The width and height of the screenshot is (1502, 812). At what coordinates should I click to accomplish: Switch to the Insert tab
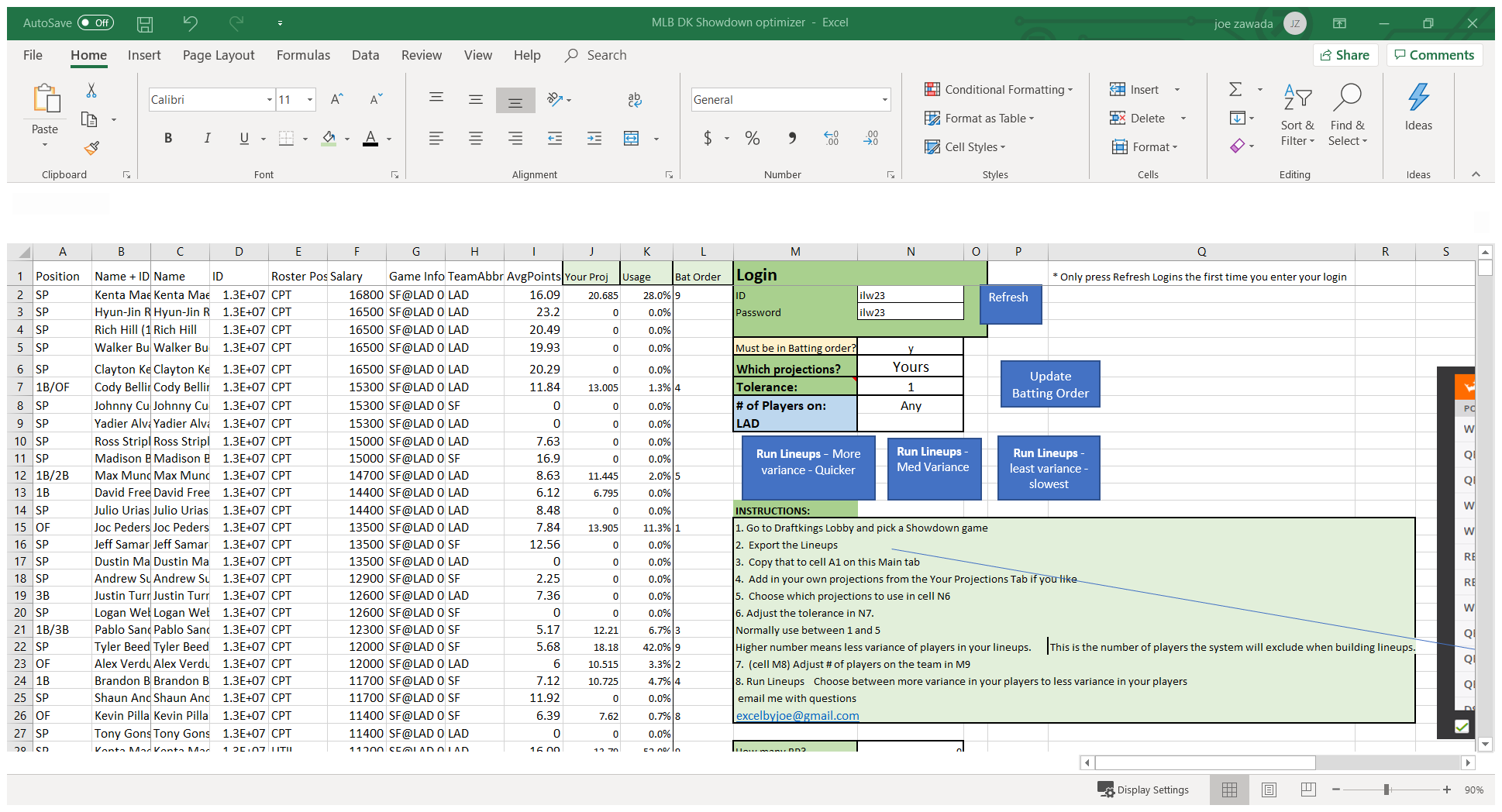[x=144, y=55]
